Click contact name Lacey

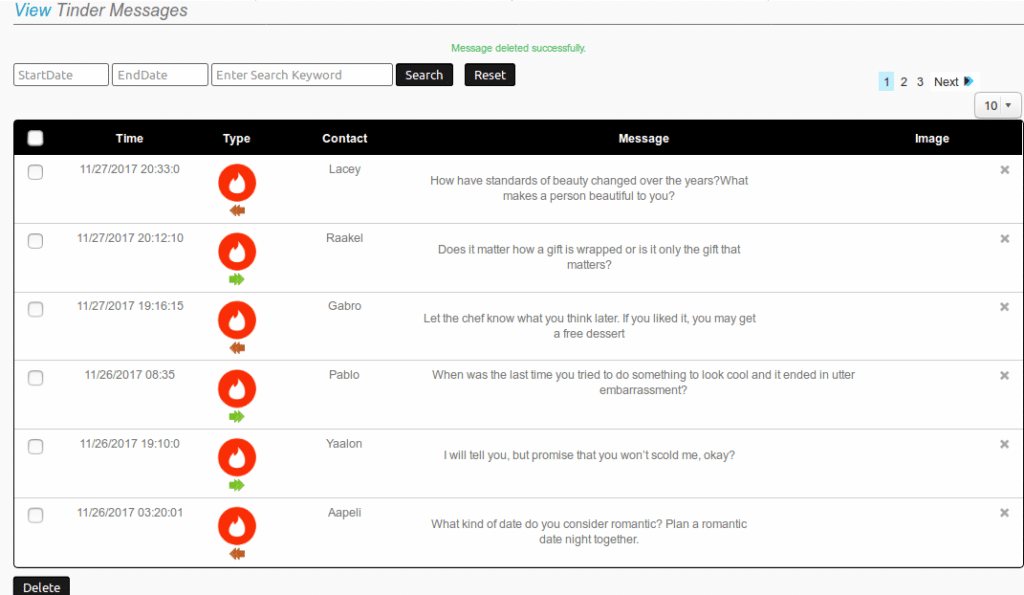tap(345, 169)
